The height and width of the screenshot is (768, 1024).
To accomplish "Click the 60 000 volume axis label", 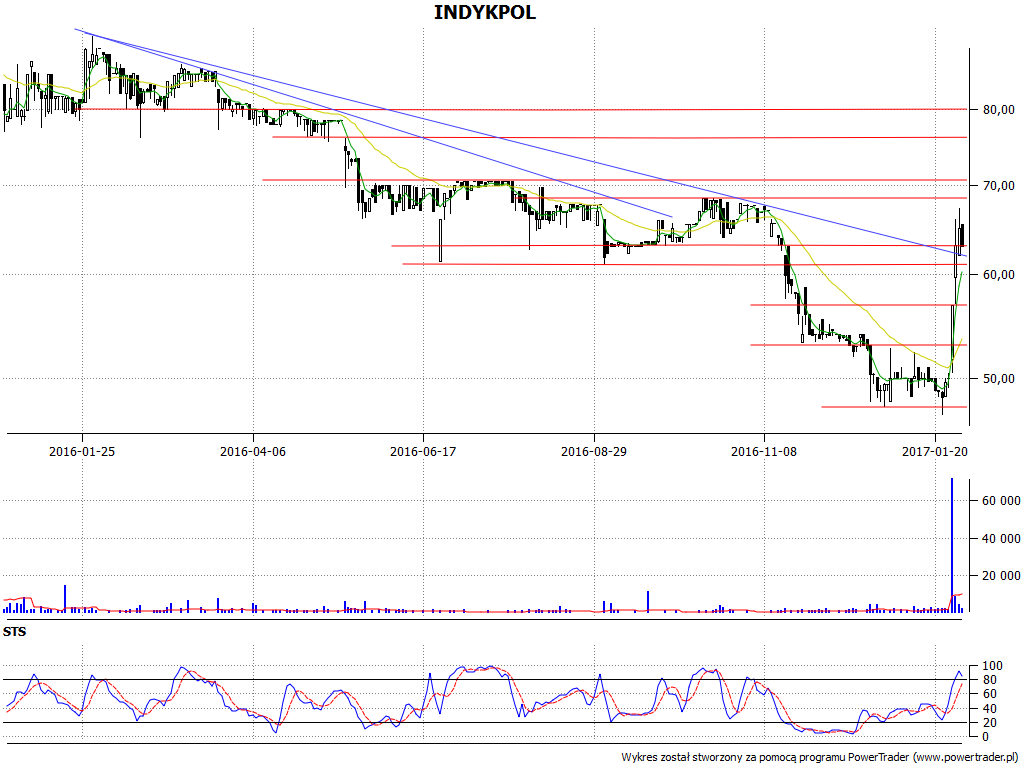I will click(x=1001, y=501).
